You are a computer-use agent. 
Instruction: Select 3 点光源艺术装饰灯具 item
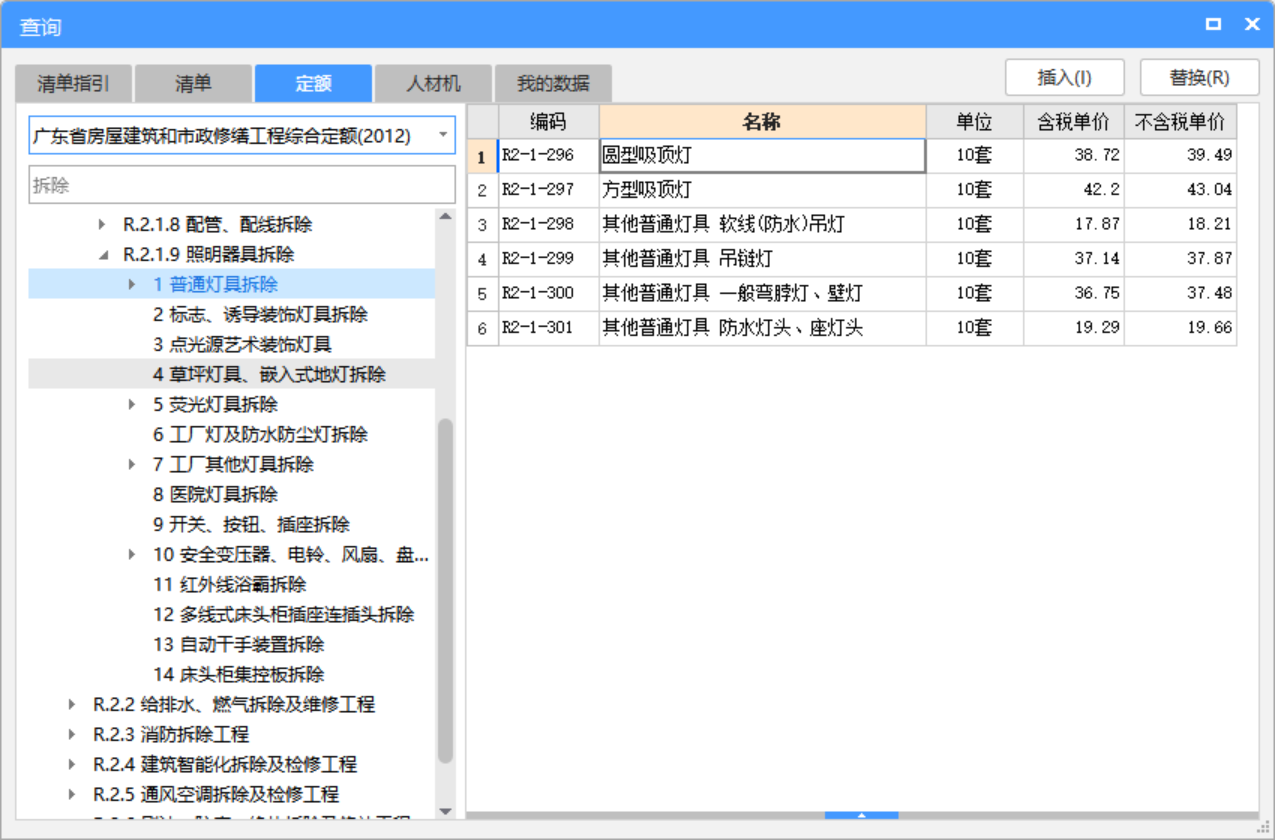pos(242,345)
